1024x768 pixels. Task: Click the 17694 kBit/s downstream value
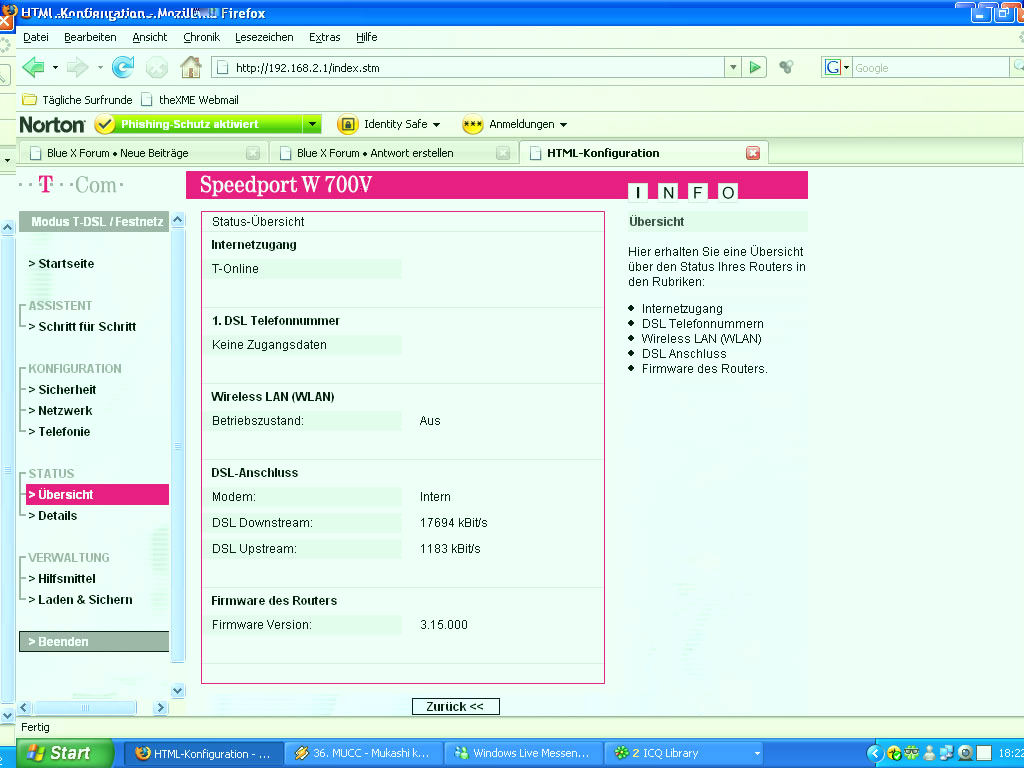tap(454, 523)
